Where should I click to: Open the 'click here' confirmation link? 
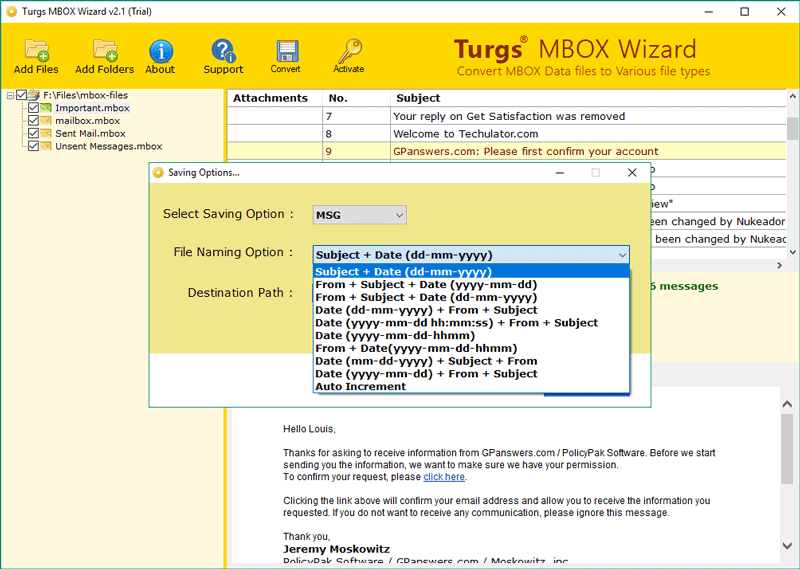pos(444,477)
